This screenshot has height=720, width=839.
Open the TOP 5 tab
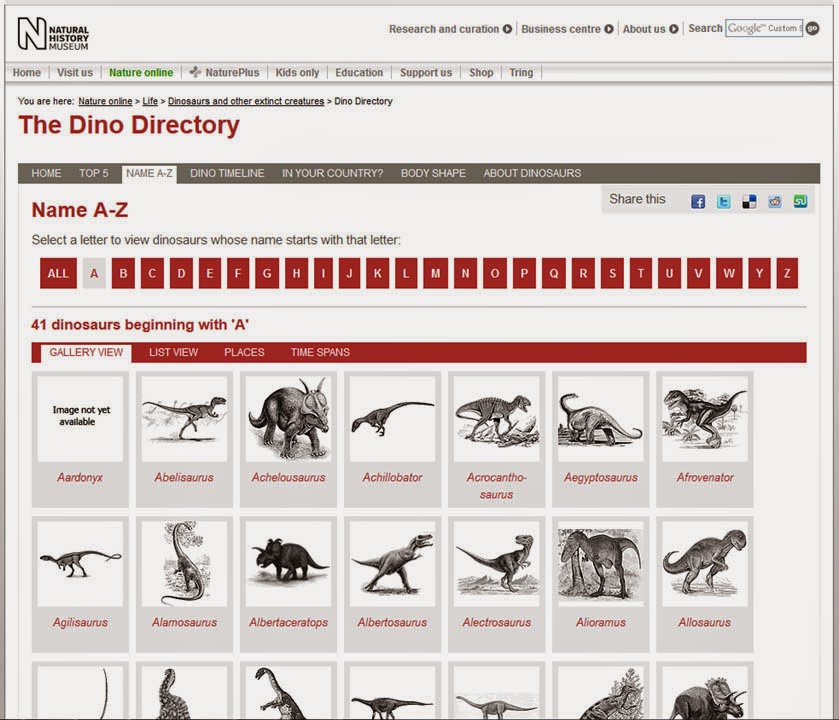coord(94,173)
